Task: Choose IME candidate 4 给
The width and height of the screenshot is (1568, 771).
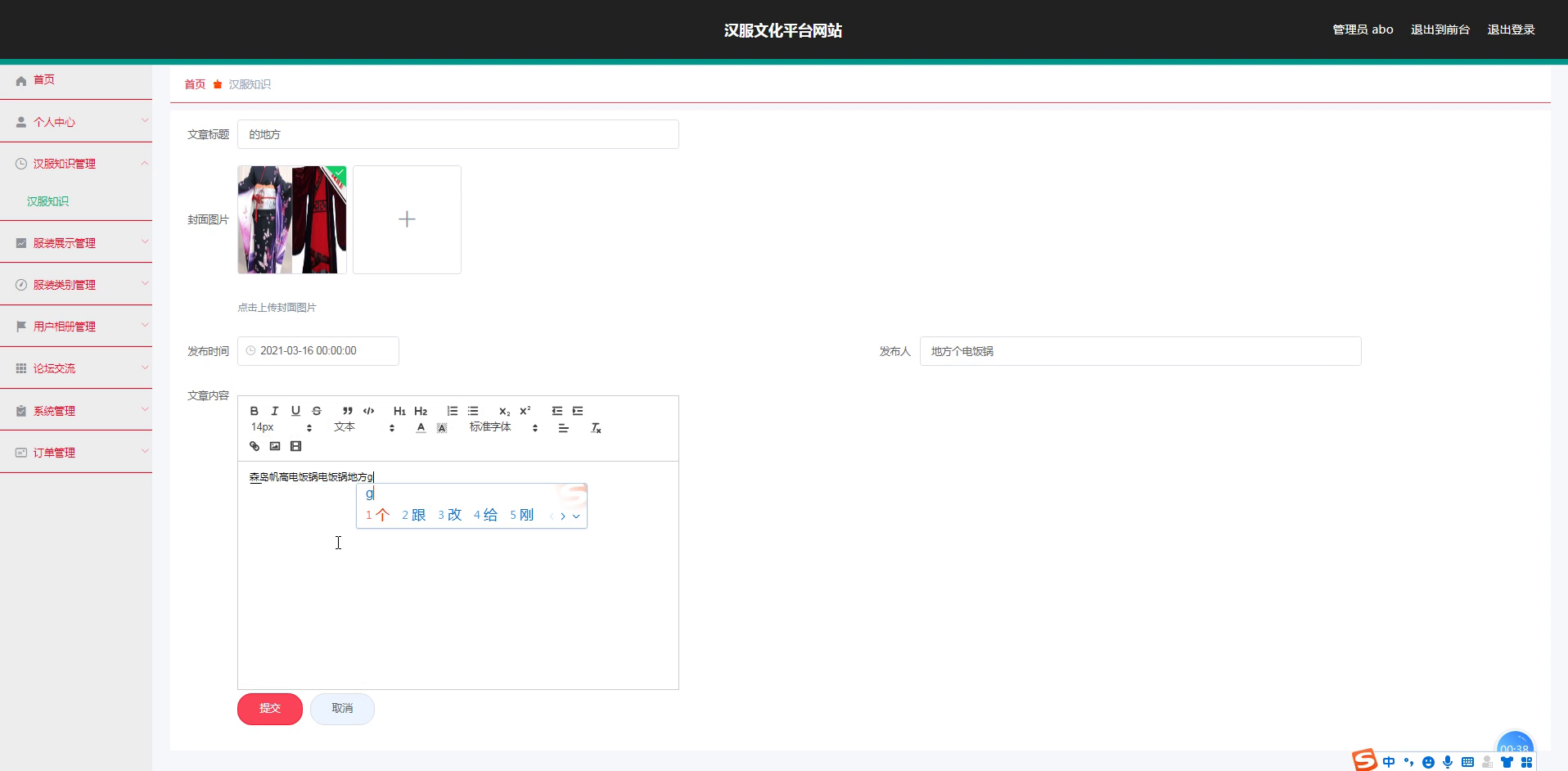Action: pyautogui.click(x=485, y=515)
